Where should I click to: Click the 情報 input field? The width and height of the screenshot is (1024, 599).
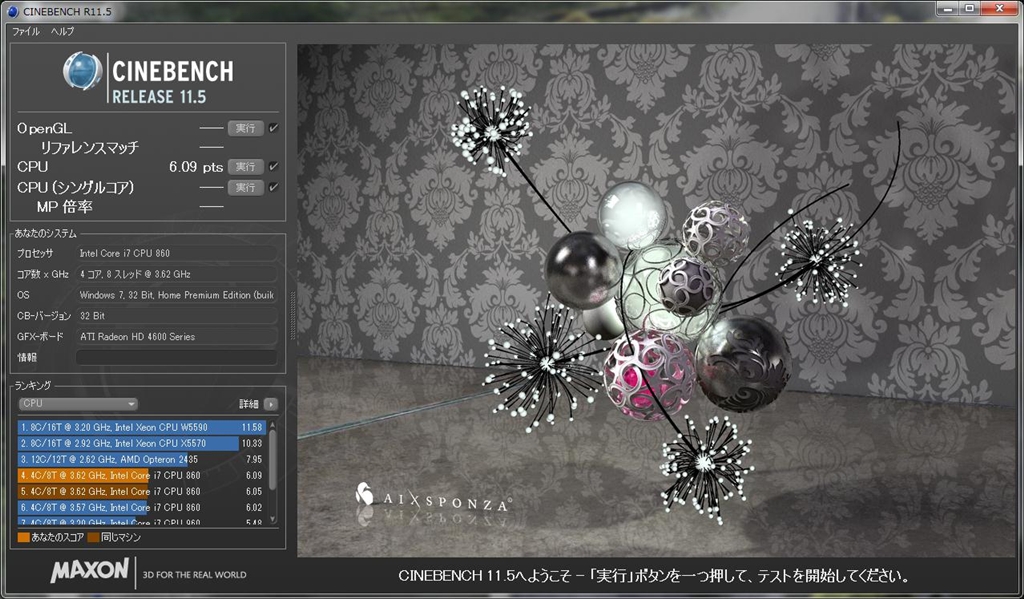176,357
